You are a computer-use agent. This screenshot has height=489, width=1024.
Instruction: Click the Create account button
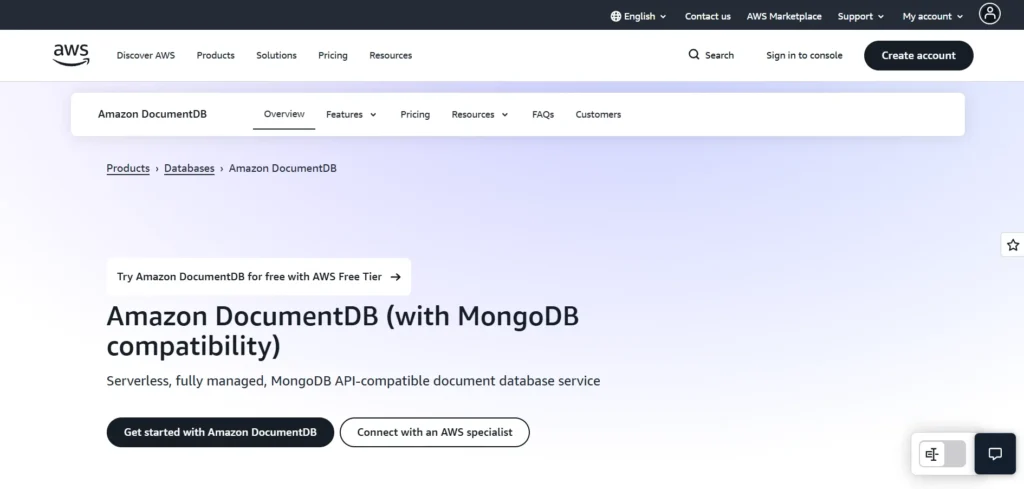(x=919, y=55)
